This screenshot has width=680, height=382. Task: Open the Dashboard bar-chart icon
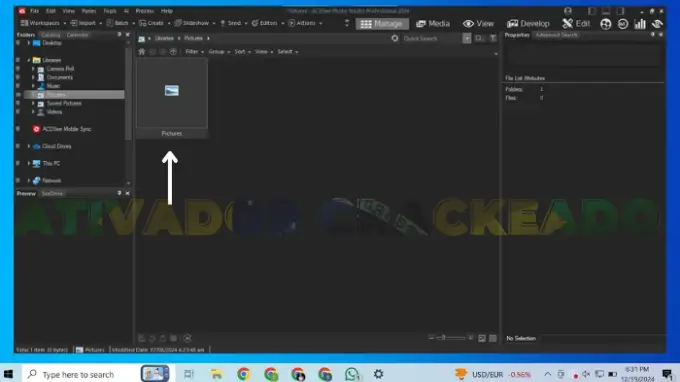pyautogui.click(x=640, y=24)
